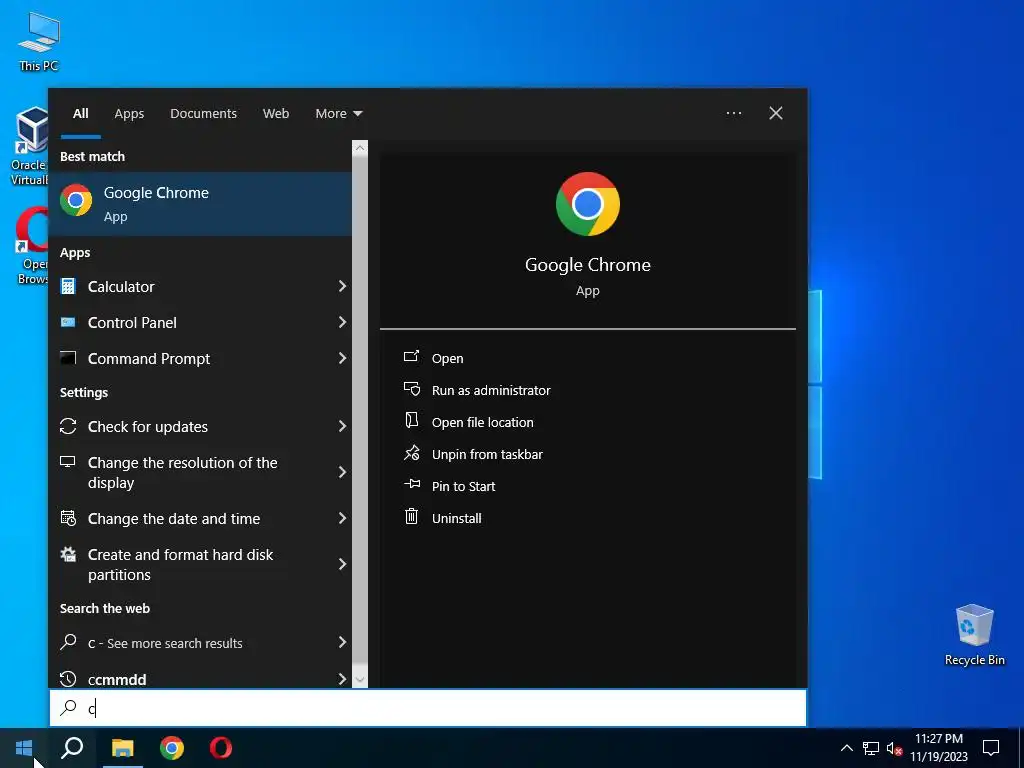Click the Control Panel icon in results
Viewport: 1024px width, 768px height.
[x=68, y=322]
